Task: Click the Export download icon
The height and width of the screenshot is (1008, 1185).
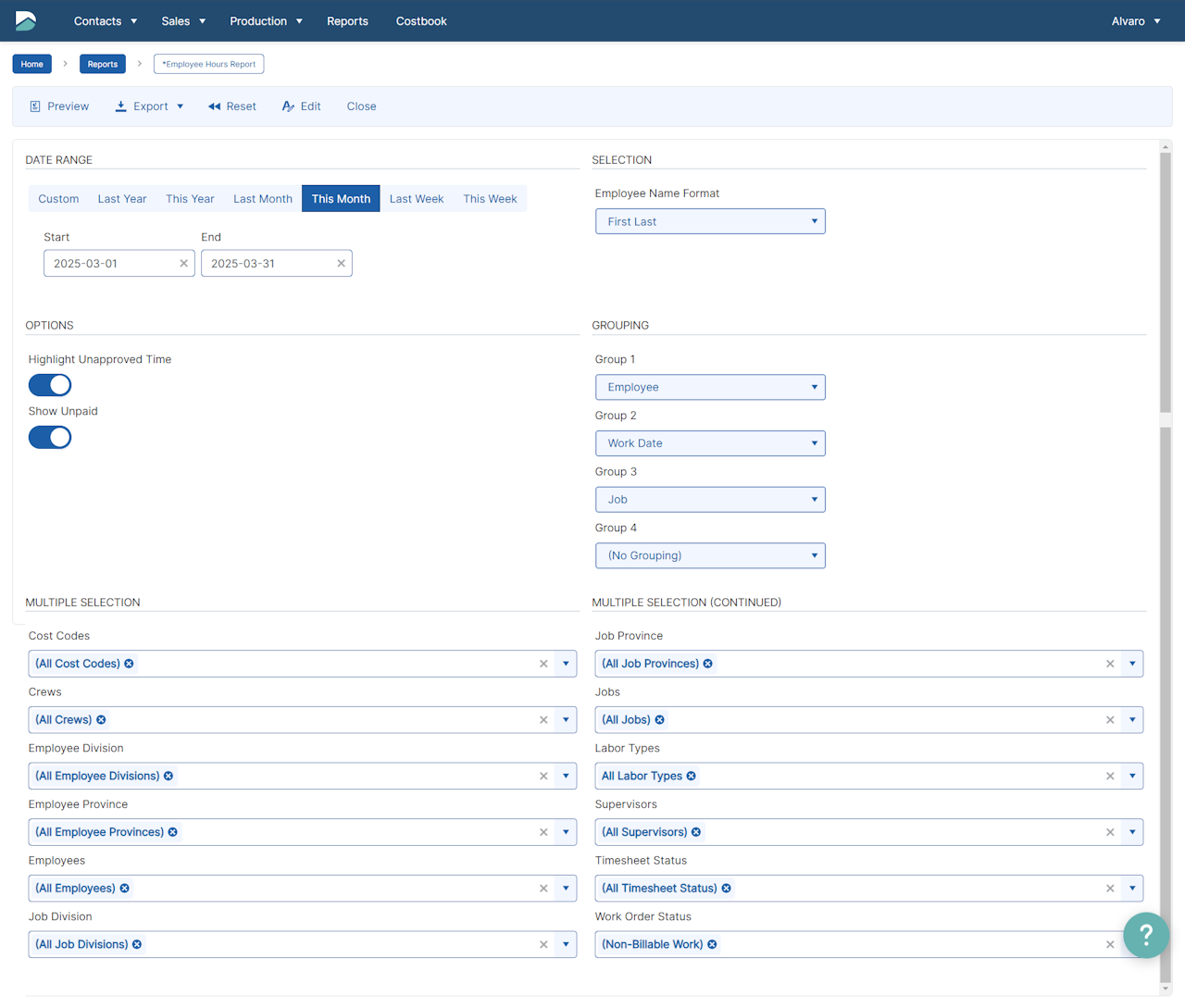Action: click(120, 106)
